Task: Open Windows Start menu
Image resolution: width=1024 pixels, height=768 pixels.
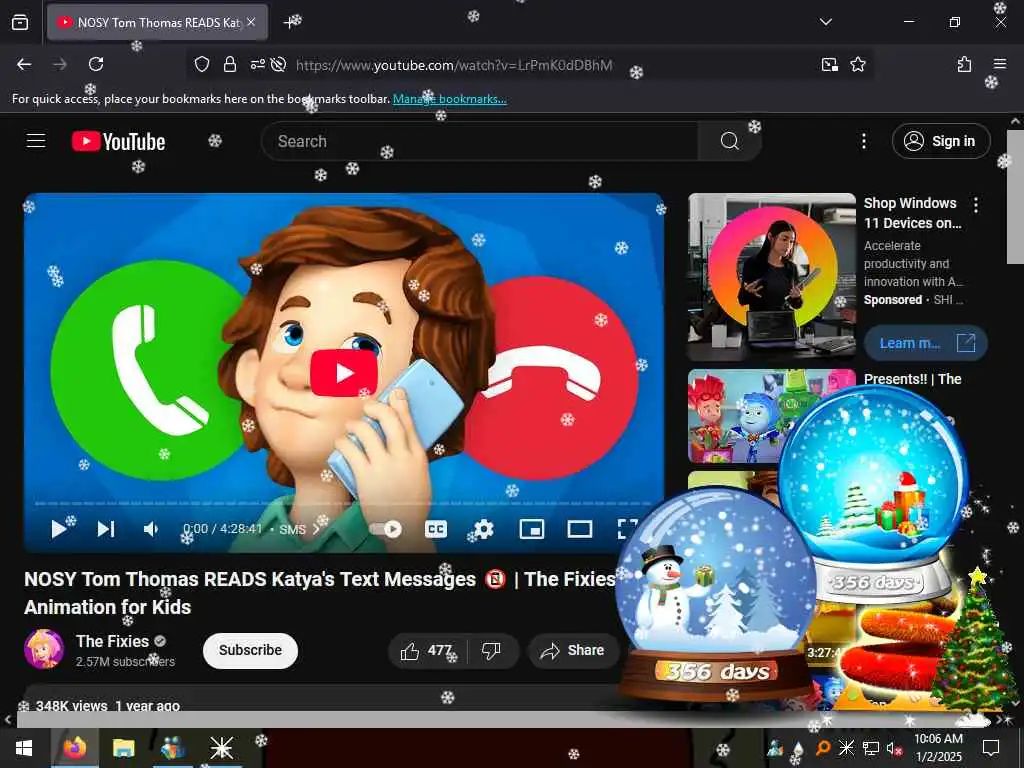Action: click(x=24, y=748)
